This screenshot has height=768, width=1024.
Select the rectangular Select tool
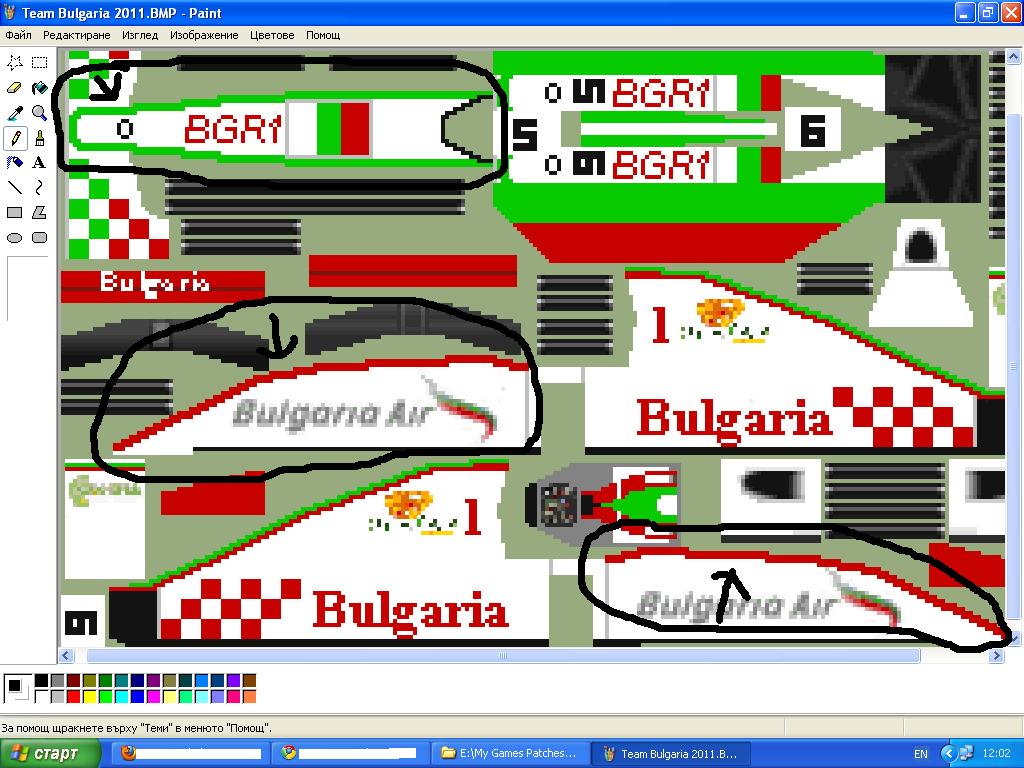click(39, 63)
